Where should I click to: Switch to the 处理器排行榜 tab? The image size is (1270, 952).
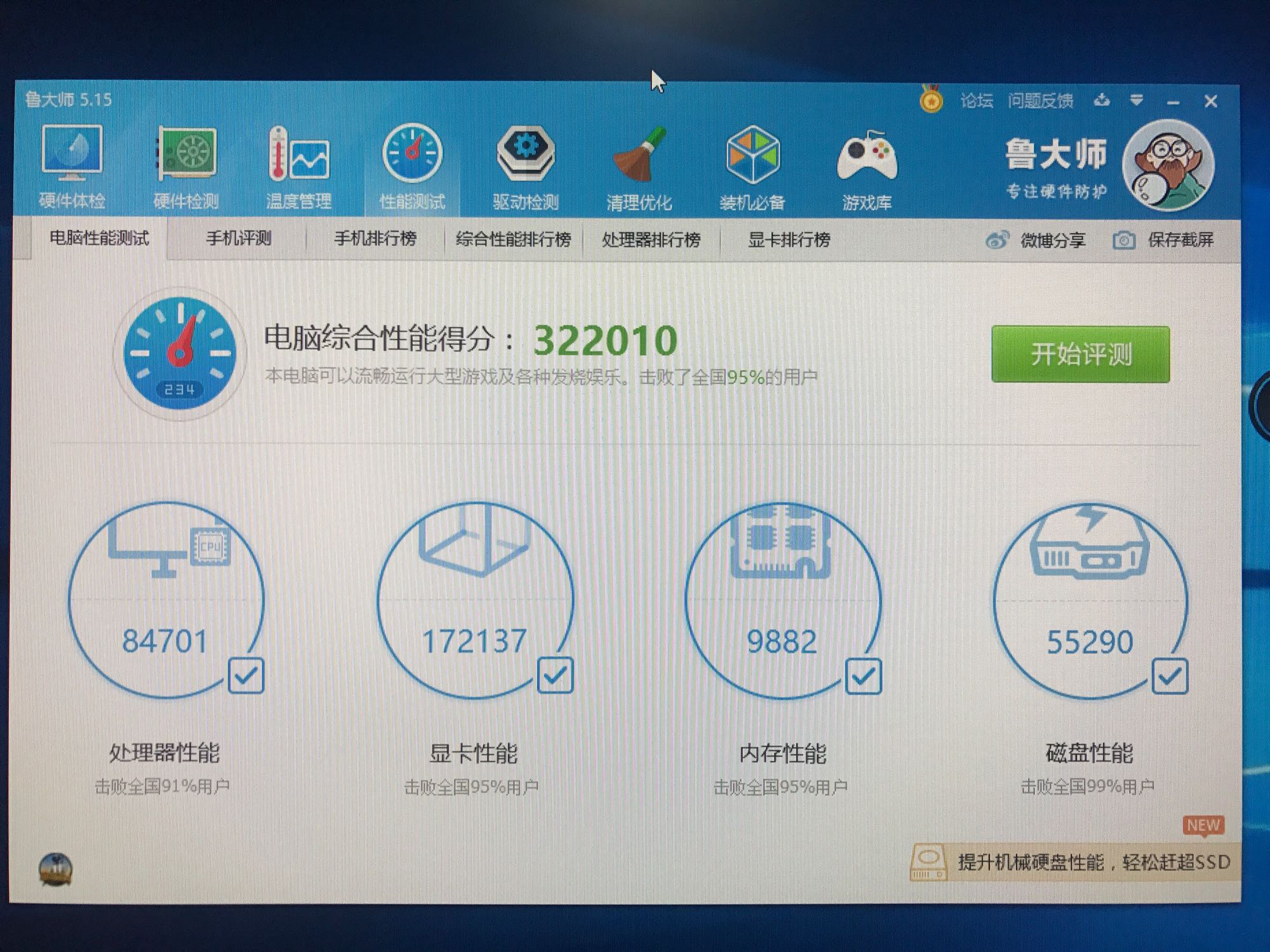pyautogui.click(x=651, y=240)
